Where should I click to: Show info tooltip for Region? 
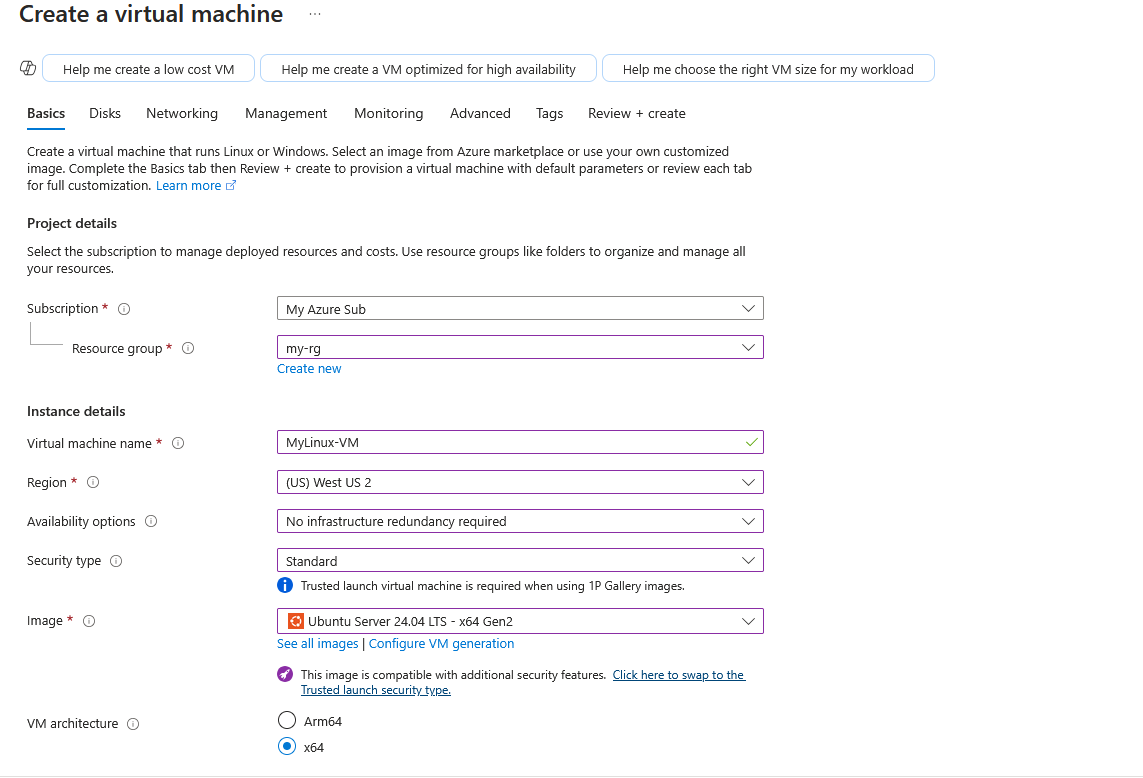coord(93,483)
